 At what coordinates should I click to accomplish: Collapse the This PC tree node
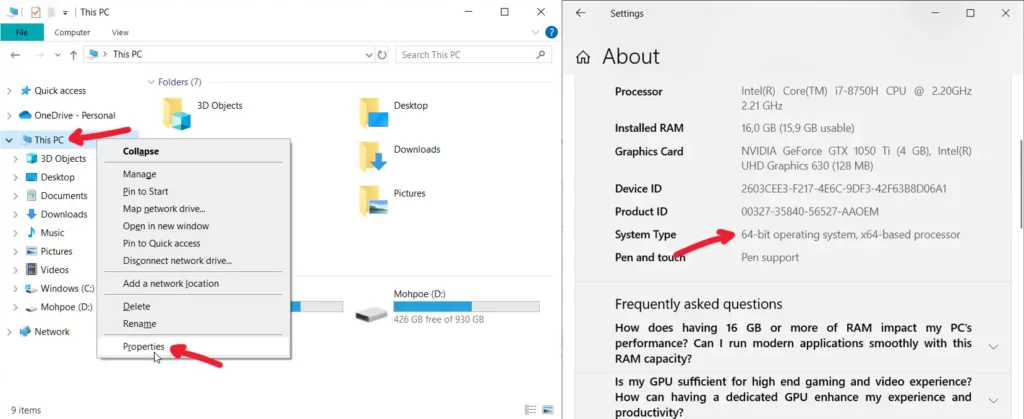[x=9, y=140]
